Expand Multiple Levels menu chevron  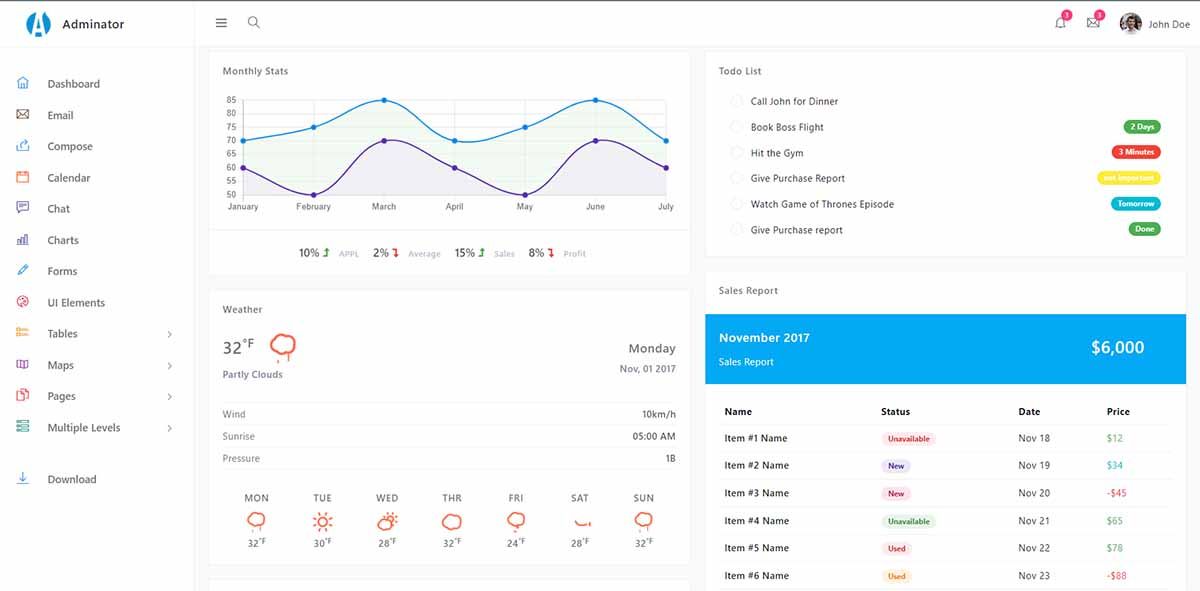pyautogui.click(x=169, y=428)
